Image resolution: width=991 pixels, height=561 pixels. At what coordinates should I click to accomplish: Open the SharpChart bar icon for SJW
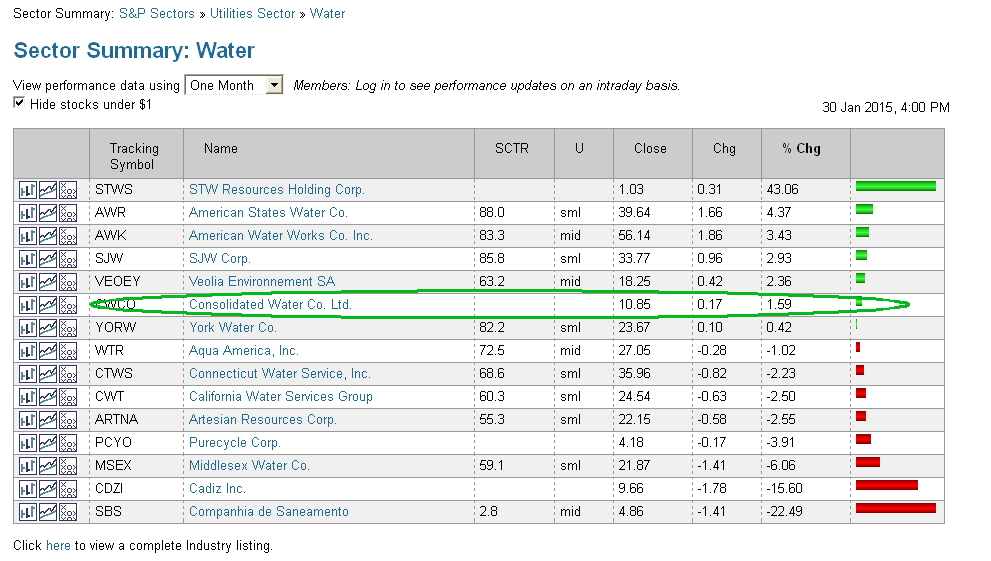[x=28, y=259]
